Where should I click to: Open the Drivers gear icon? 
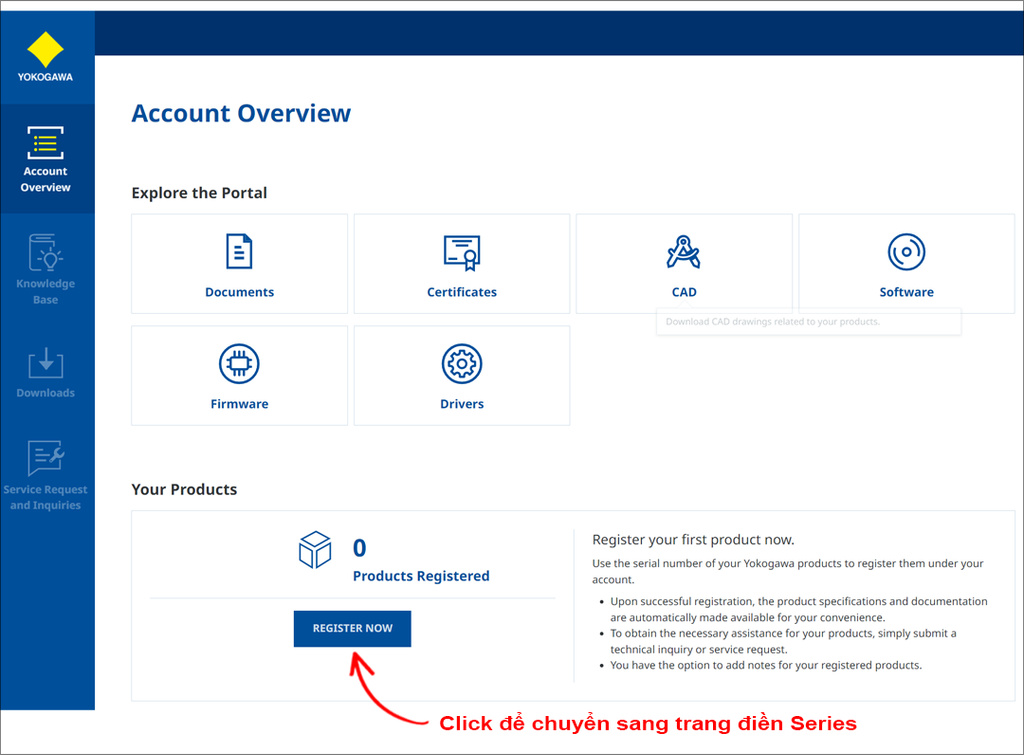click(461, 363)
